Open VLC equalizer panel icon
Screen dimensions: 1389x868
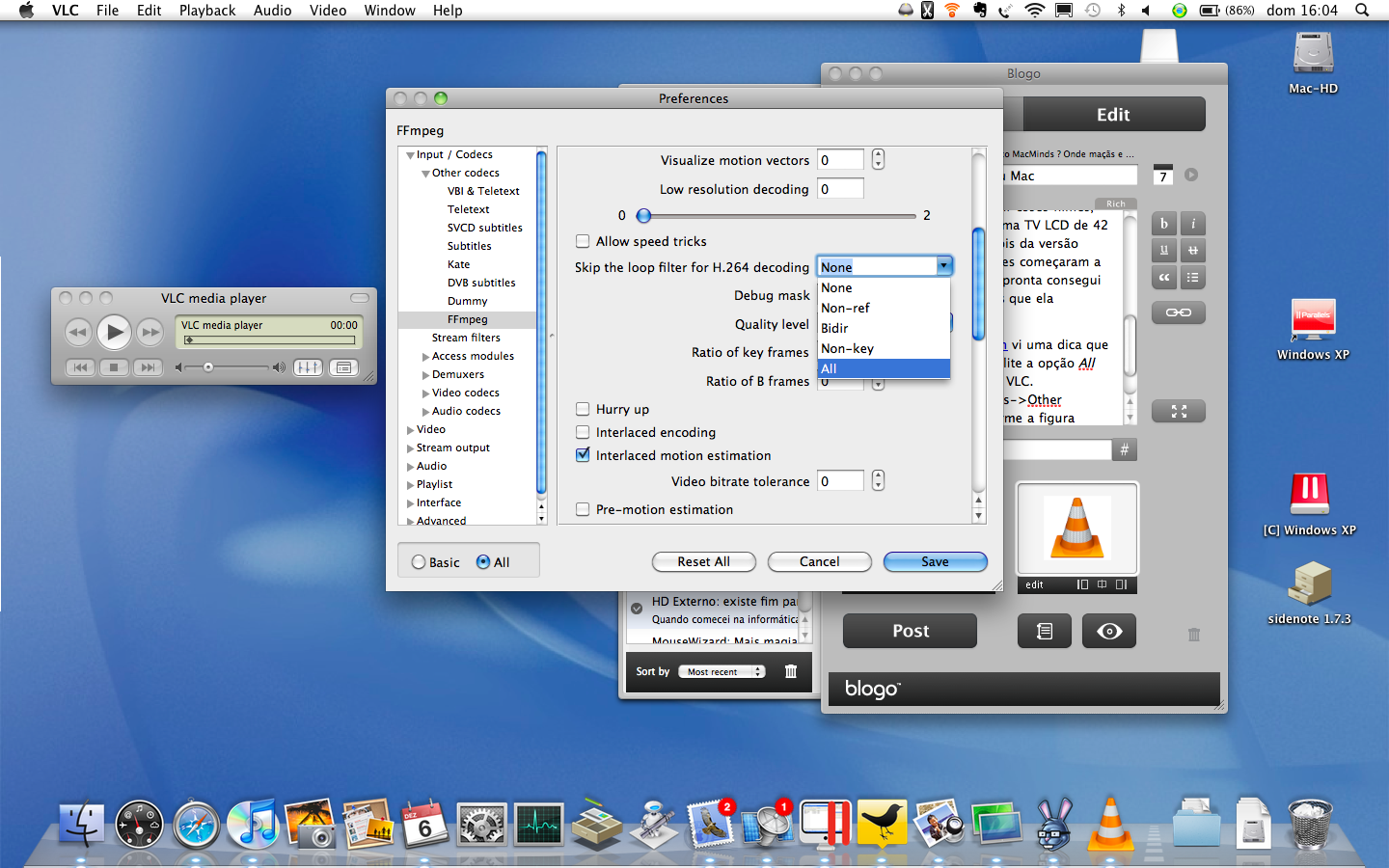click(x=308, y=367)
